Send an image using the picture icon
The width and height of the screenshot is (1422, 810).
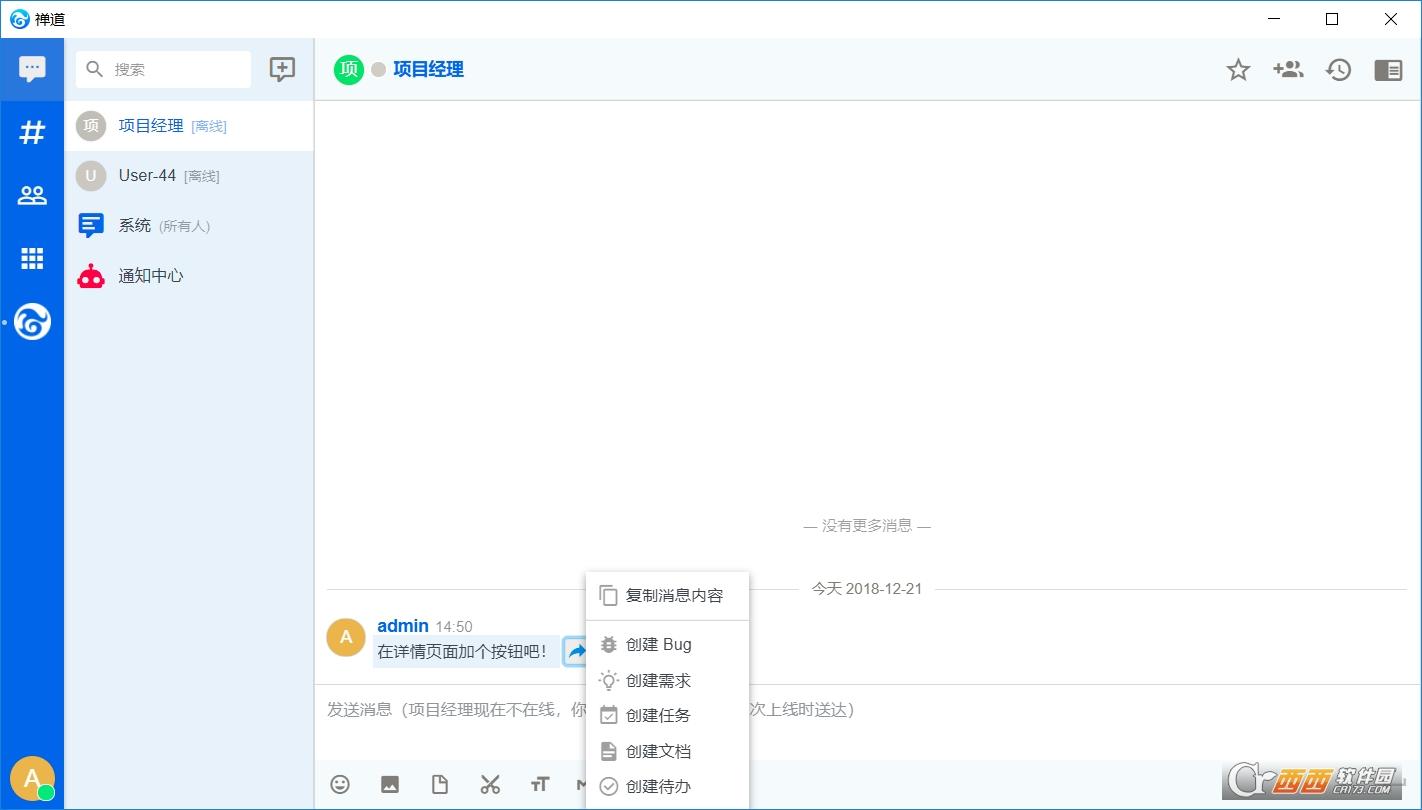point(390,785)
